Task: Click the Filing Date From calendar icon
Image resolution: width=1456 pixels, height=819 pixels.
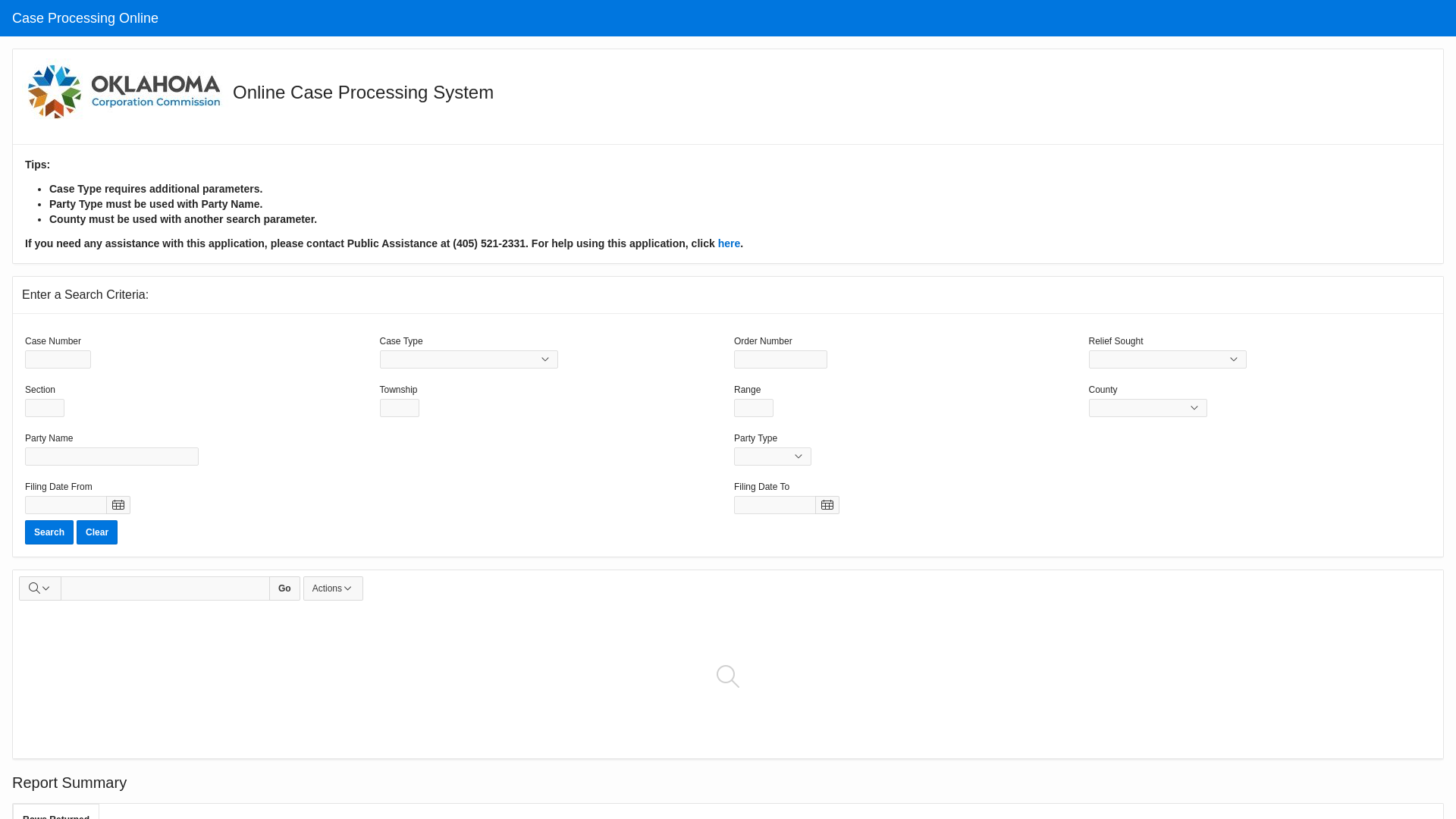Action: [118, 505]
